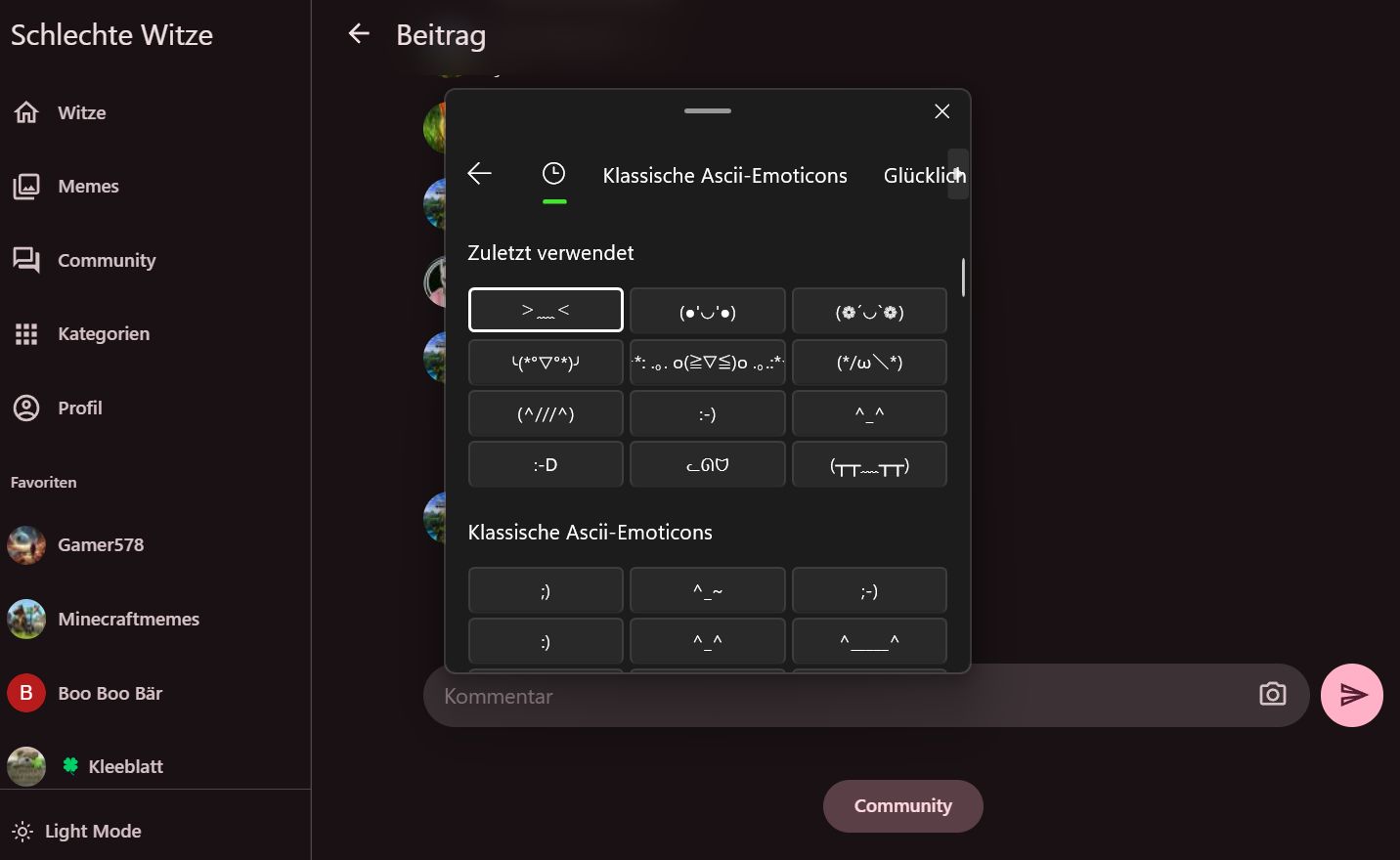The height and width of the screenshot is (860, 1400).
Task: Close the emoticon picker panel
Action: 941,111
